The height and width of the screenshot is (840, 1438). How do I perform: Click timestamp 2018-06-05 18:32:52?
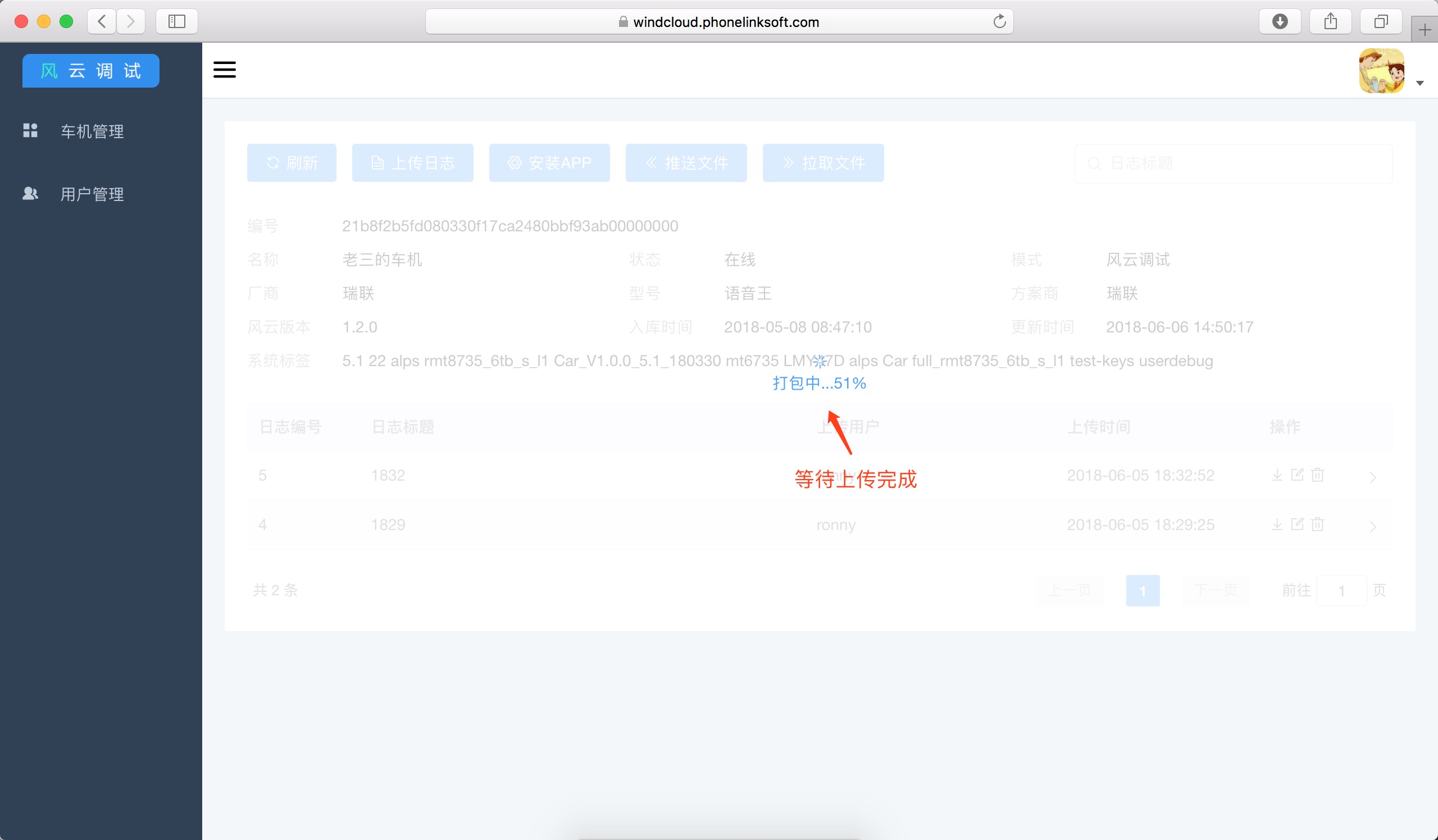point(1140,475)
